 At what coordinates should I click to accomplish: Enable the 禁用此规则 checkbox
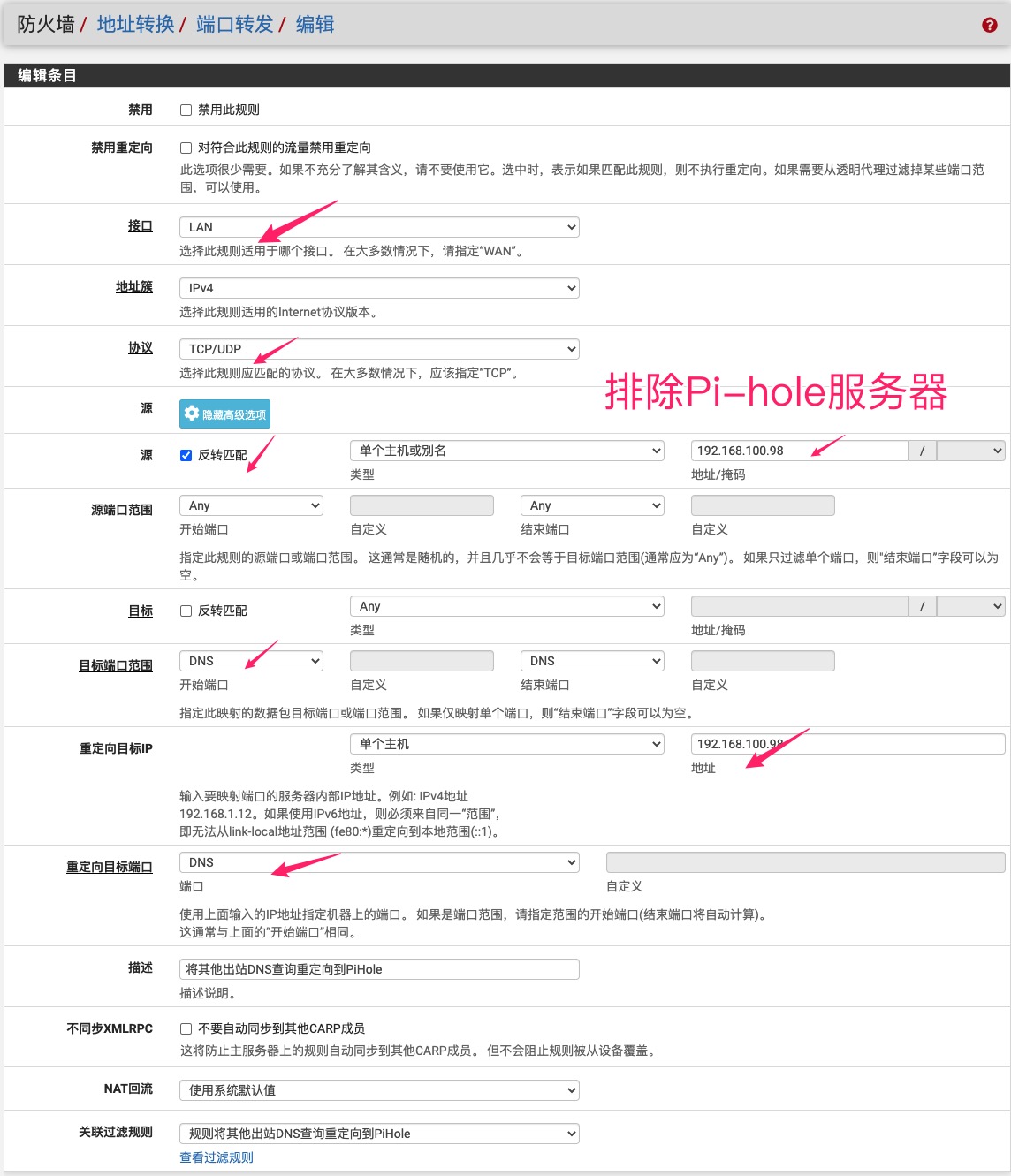pyautogui.click(x=186, y=110)
